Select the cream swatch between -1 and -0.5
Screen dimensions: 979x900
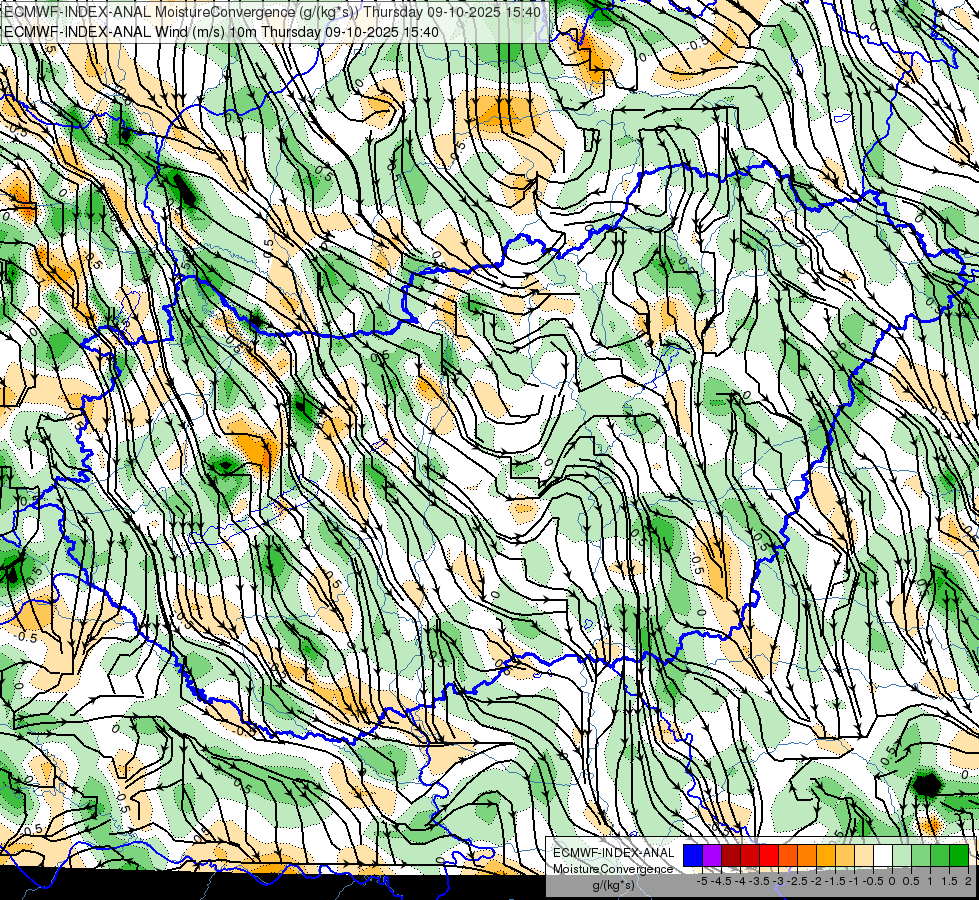pos(864,855)
